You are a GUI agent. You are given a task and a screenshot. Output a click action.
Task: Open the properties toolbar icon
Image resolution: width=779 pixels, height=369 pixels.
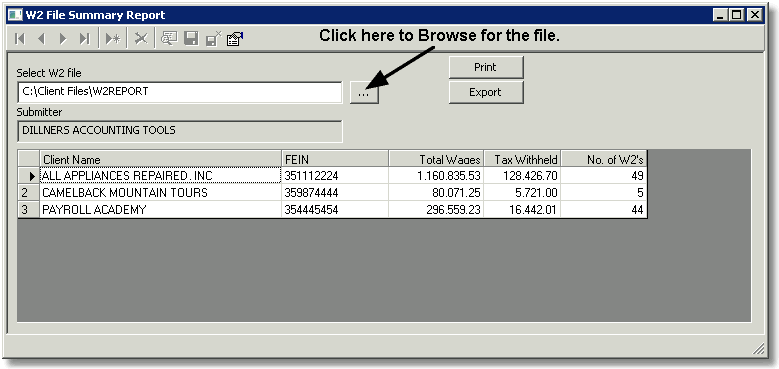pos(235,39)
